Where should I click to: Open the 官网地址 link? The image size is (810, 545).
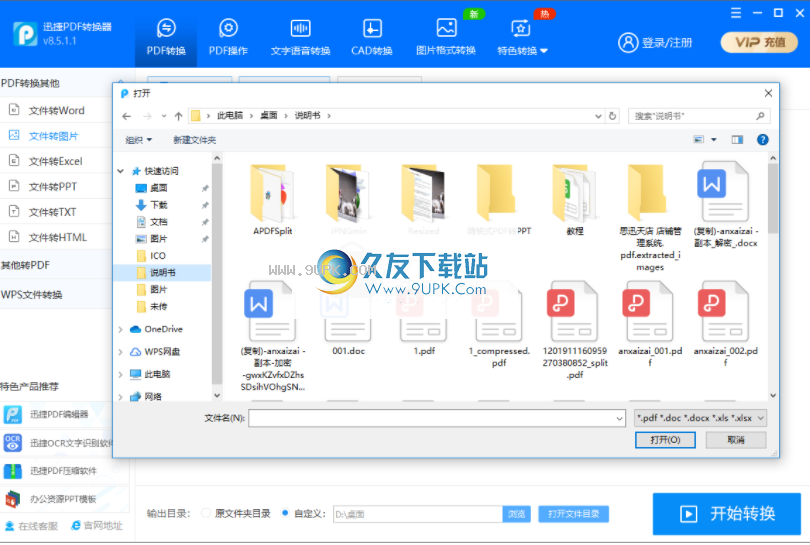tap(97, 526)
